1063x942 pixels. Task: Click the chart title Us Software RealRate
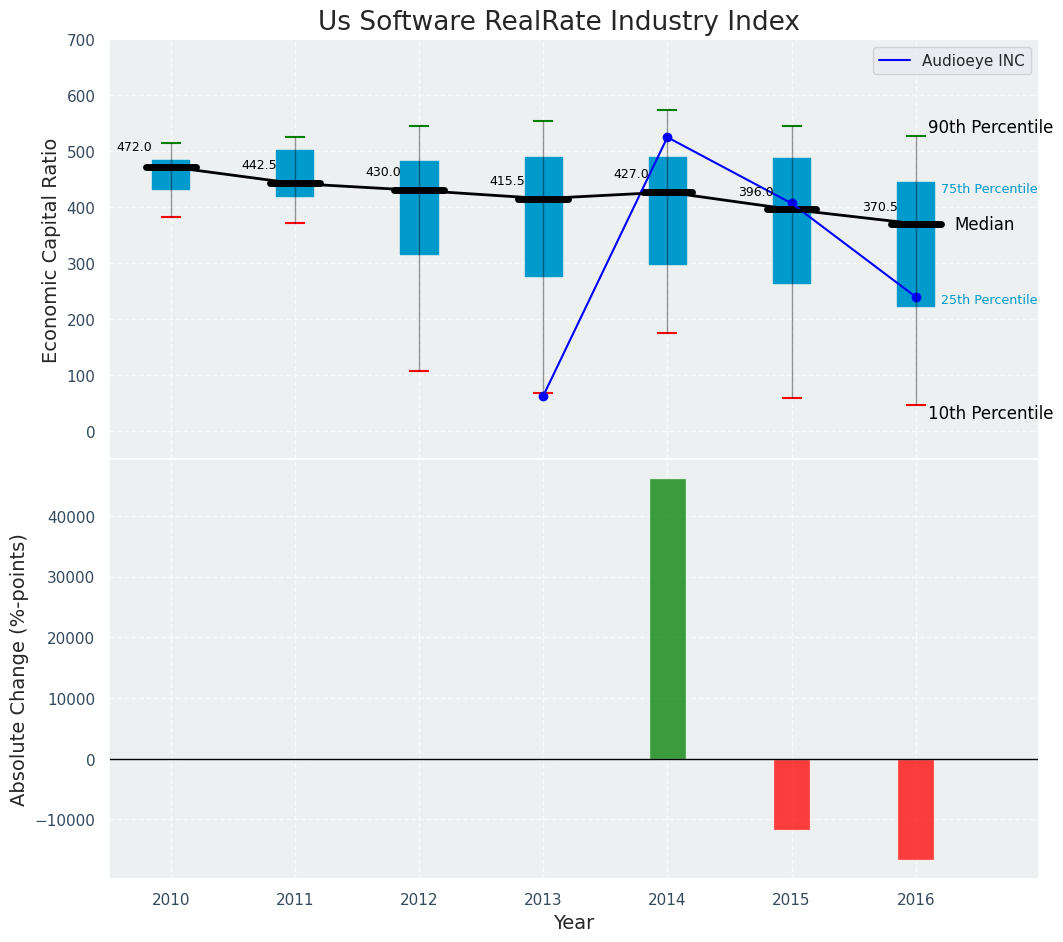[x=558, y=22]
